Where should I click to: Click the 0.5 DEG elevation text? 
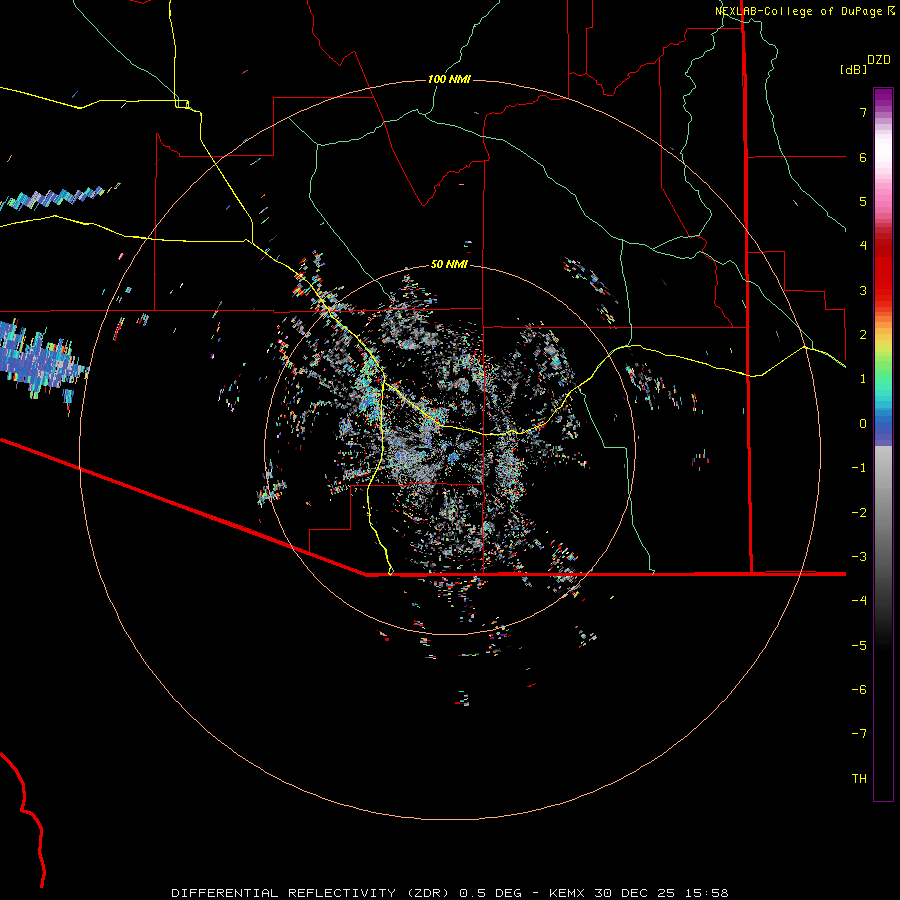coord(491,893)
